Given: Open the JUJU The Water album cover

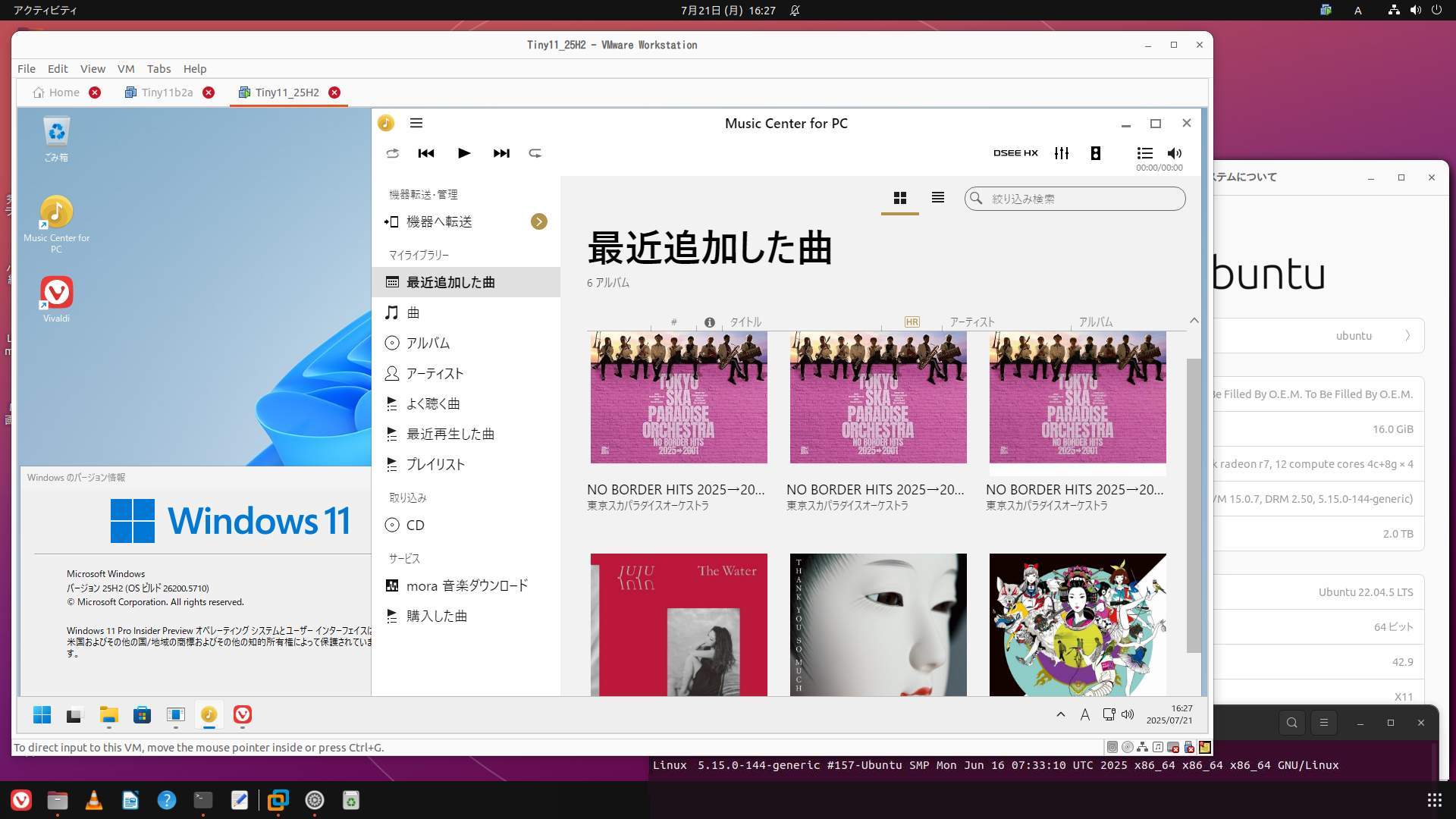Looking at the screenshot, I should click(x=679, y=625).
